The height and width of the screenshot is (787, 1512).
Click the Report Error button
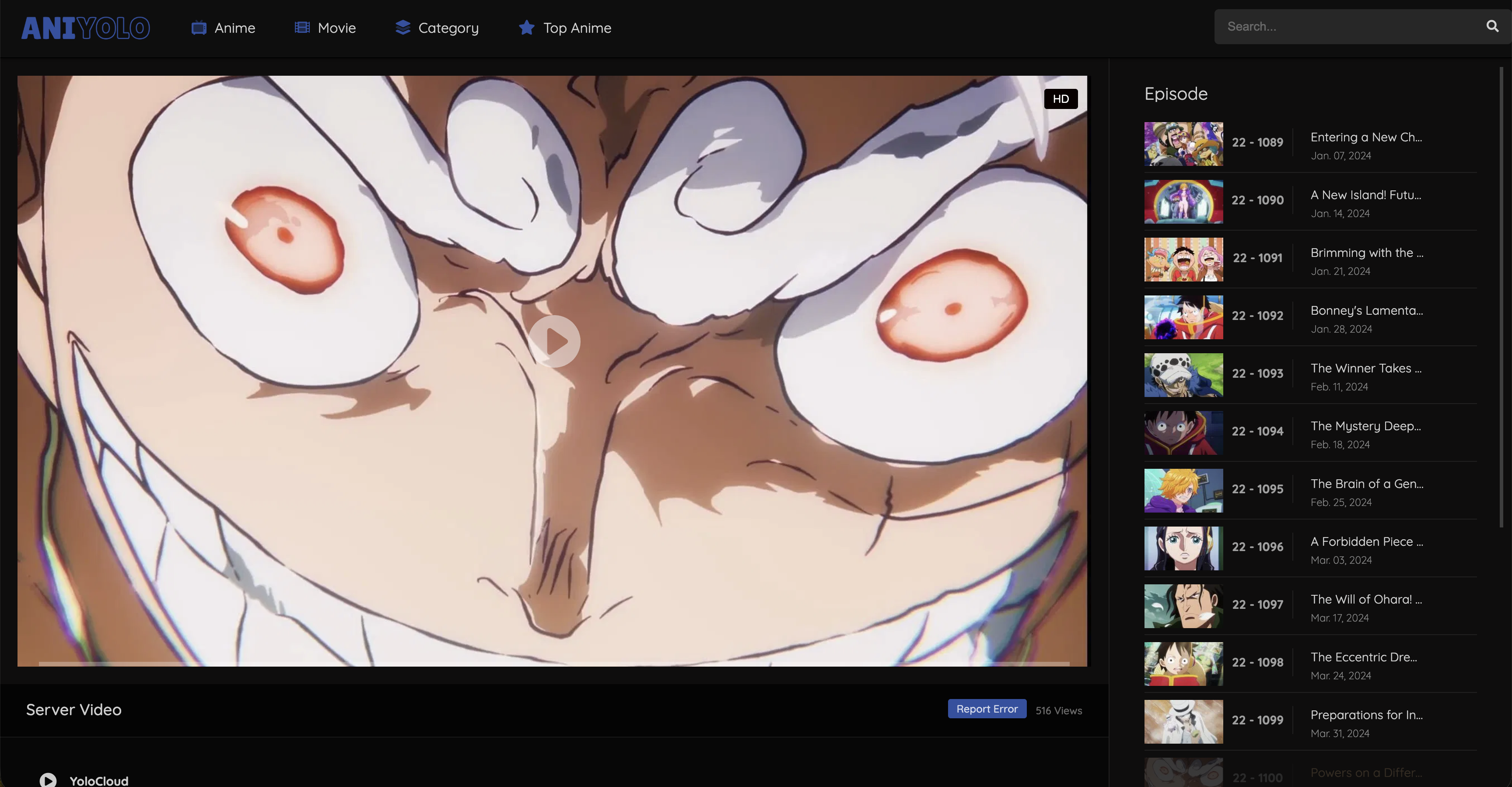987,708
